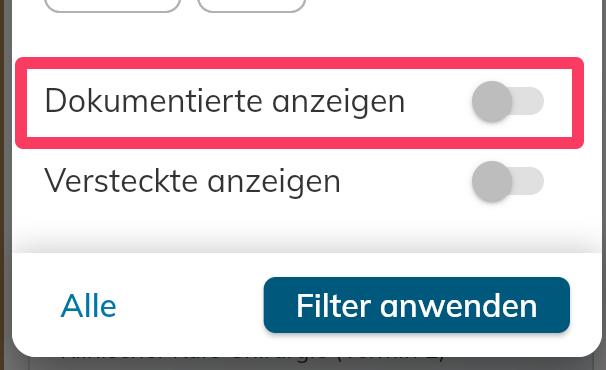The image size is (606, 370).
Task: Enable the Dokumentierte anzeigen switch
Action: coord(507,102)
